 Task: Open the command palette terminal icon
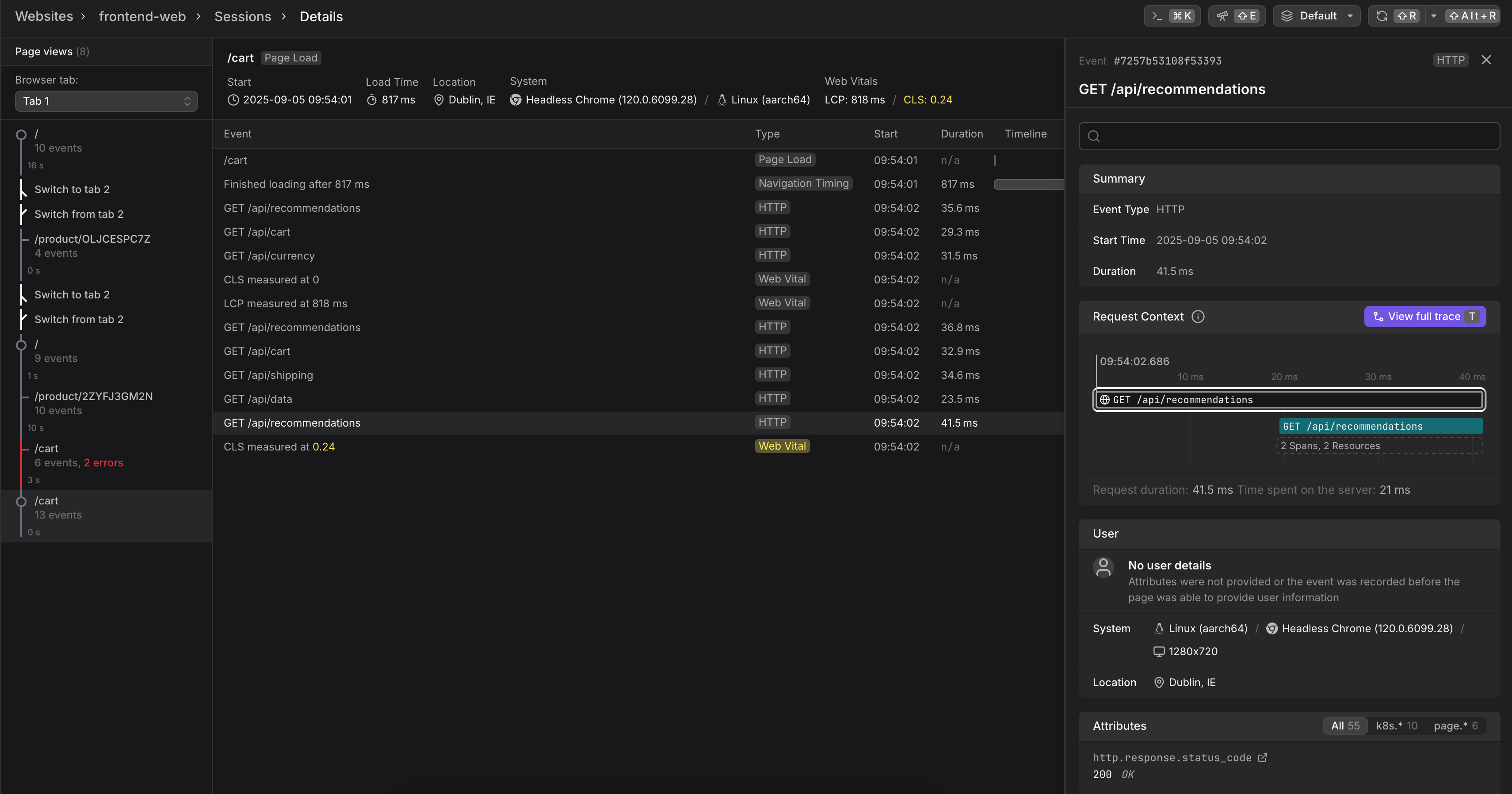(x=1157, y=16)
